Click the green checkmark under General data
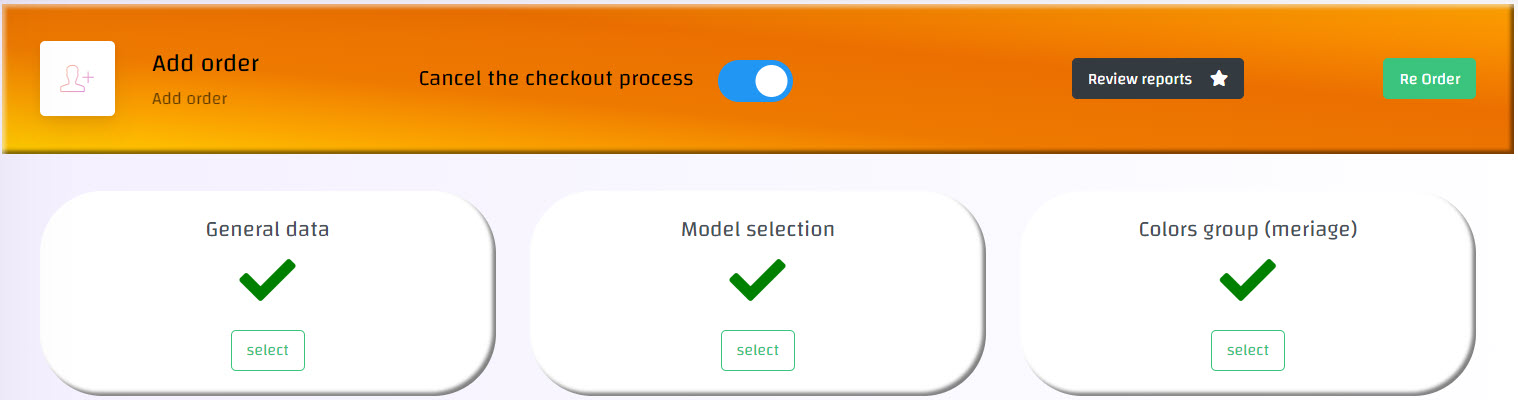Screen dimensions: 1518x400 (x=267, y=280)
